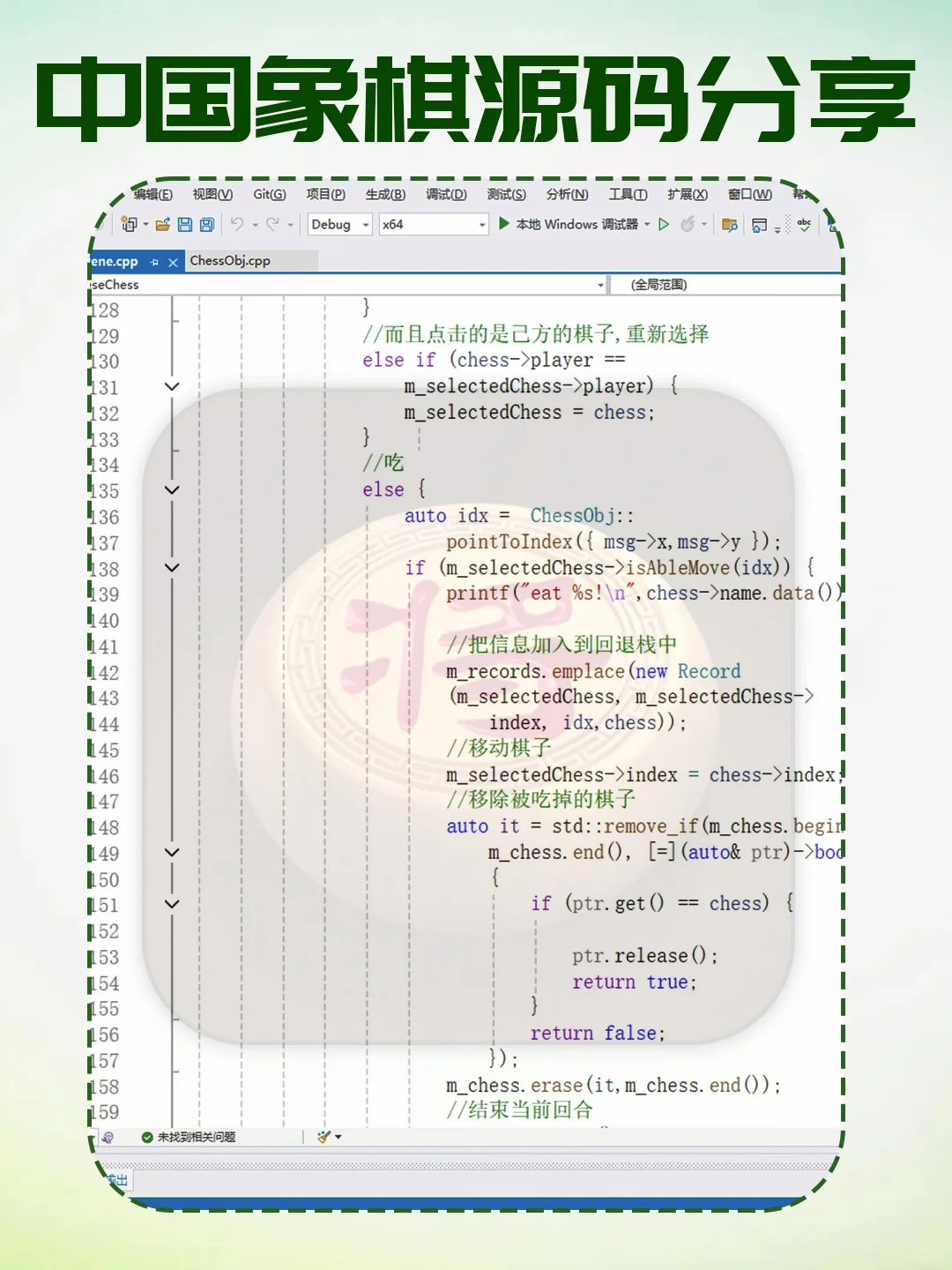Image resolution: width=952 pixels, height=1270 pixels.
Task: Collapse the if block at line 151
Action: tap(172, 904)
